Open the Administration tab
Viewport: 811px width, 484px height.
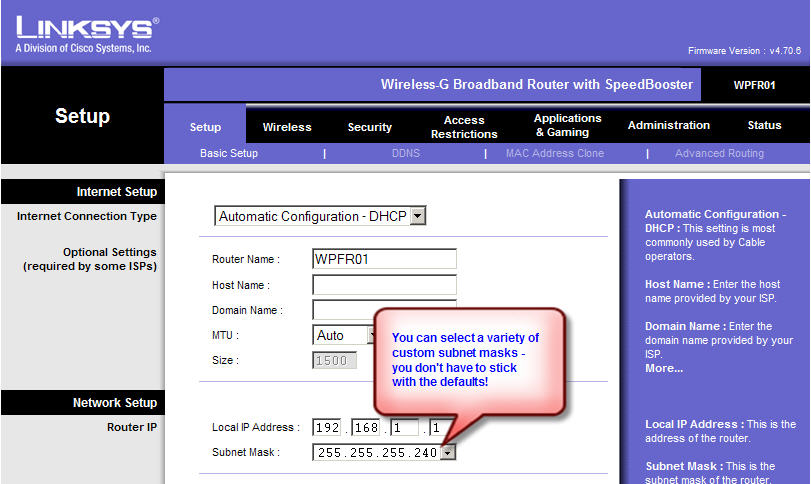tap(668, 125)
